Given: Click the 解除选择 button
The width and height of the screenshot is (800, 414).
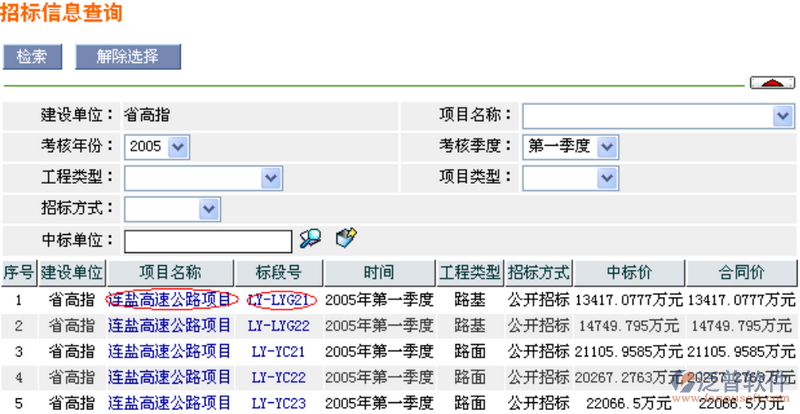Looking at the screenshot, I should pyautogui.click(x=128, y=57).
